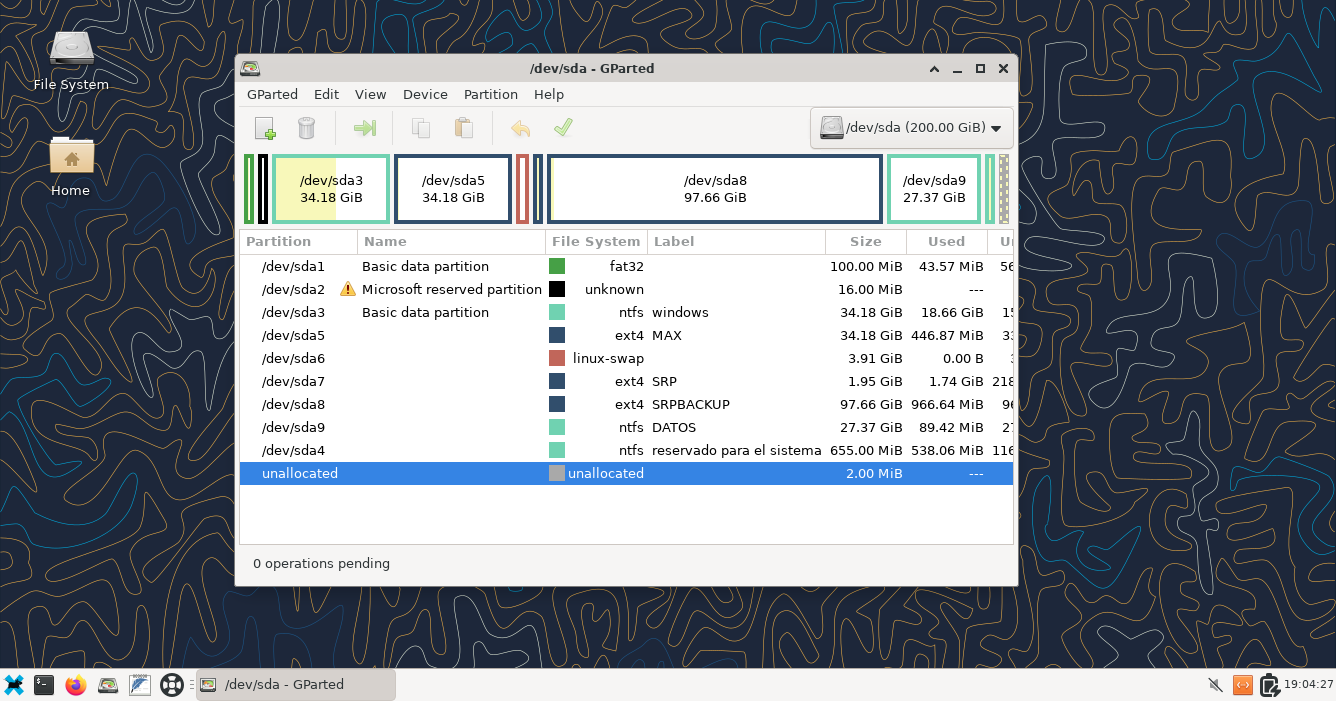The height and width of the screenshot is (701, 1336).
Task: Open the GParted menu
Action: click(x=272, y=94)
